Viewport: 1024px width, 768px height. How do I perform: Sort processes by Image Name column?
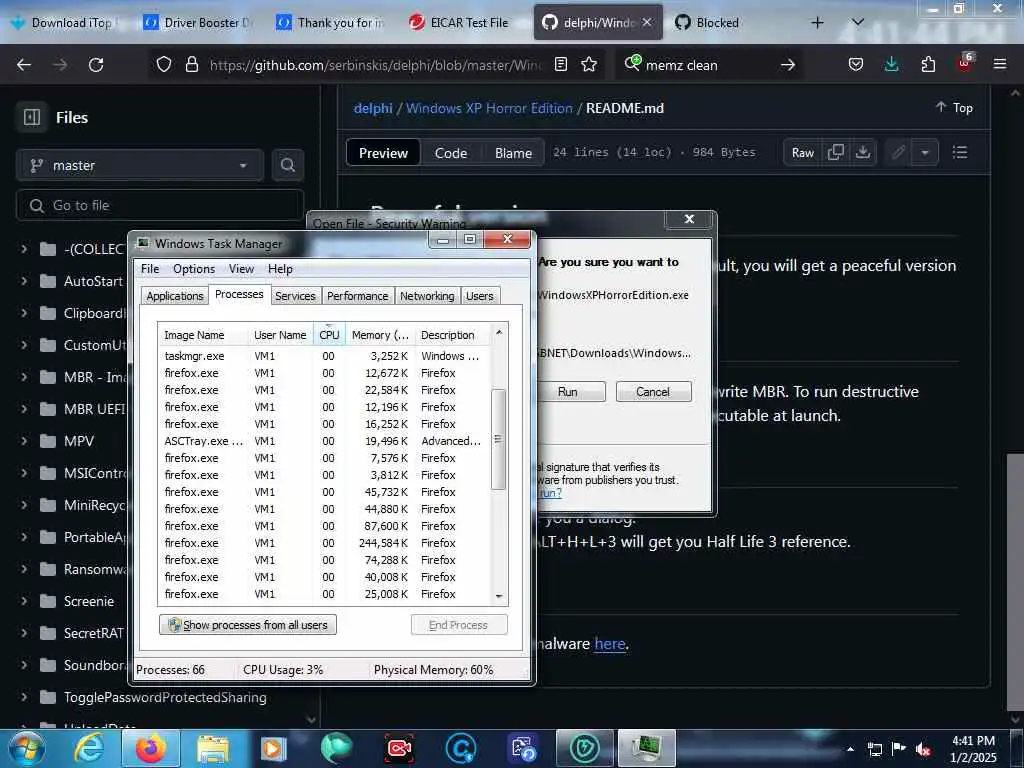click(203, 334)
